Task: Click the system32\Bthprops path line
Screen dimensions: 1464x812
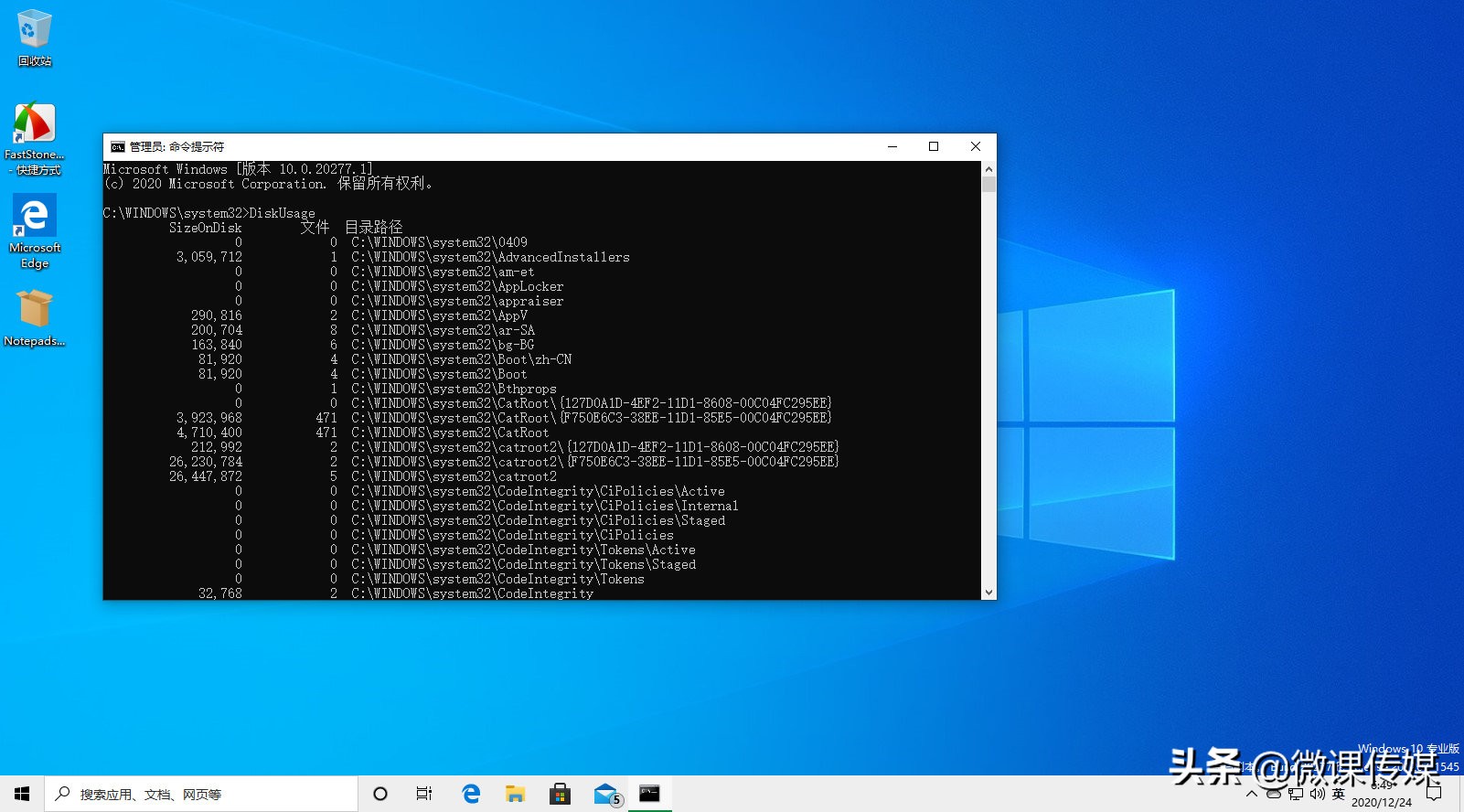Action: pos(454,389)
